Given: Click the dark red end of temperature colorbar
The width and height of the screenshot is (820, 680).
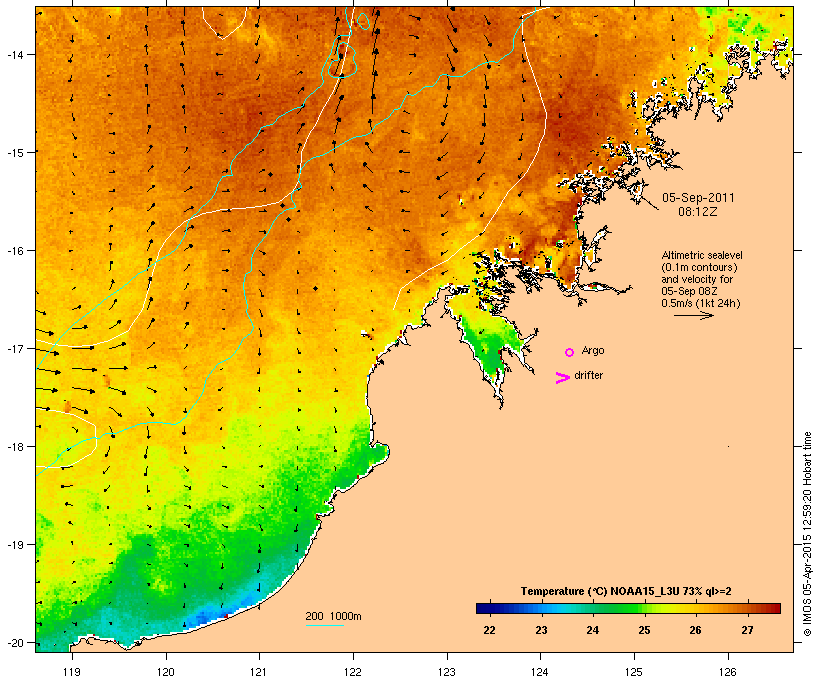Looking at the screenshot, I should tap(775, 608).
